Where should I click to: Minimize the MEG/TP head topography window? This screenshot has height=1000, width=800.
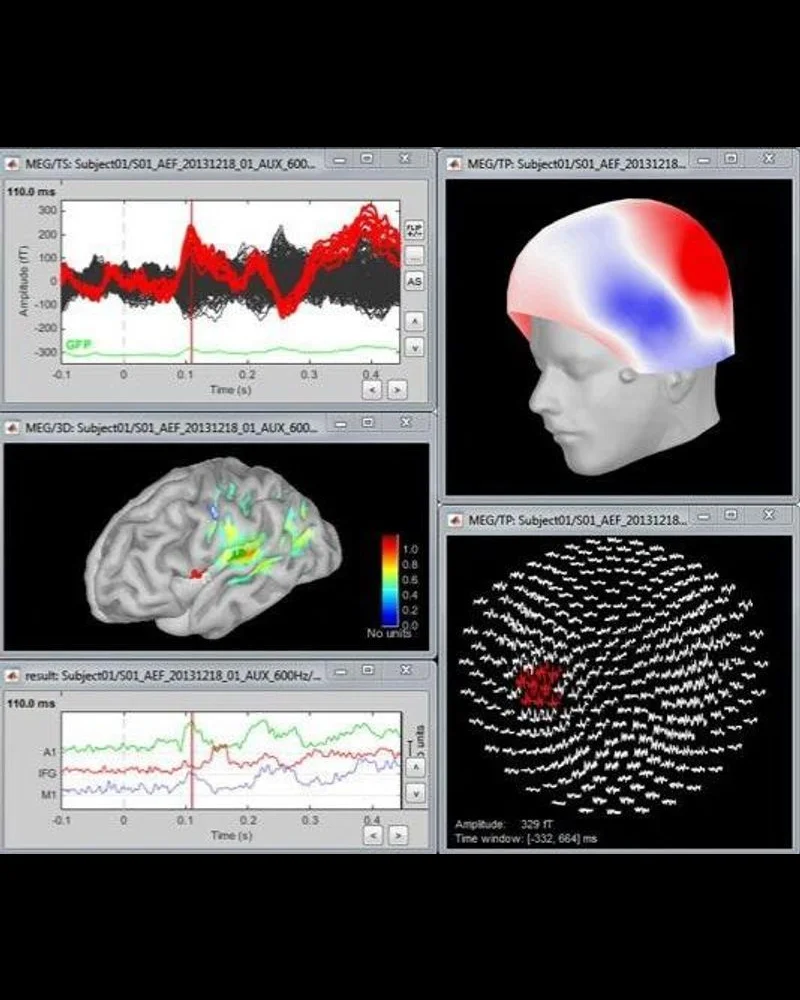coord(702,159)
